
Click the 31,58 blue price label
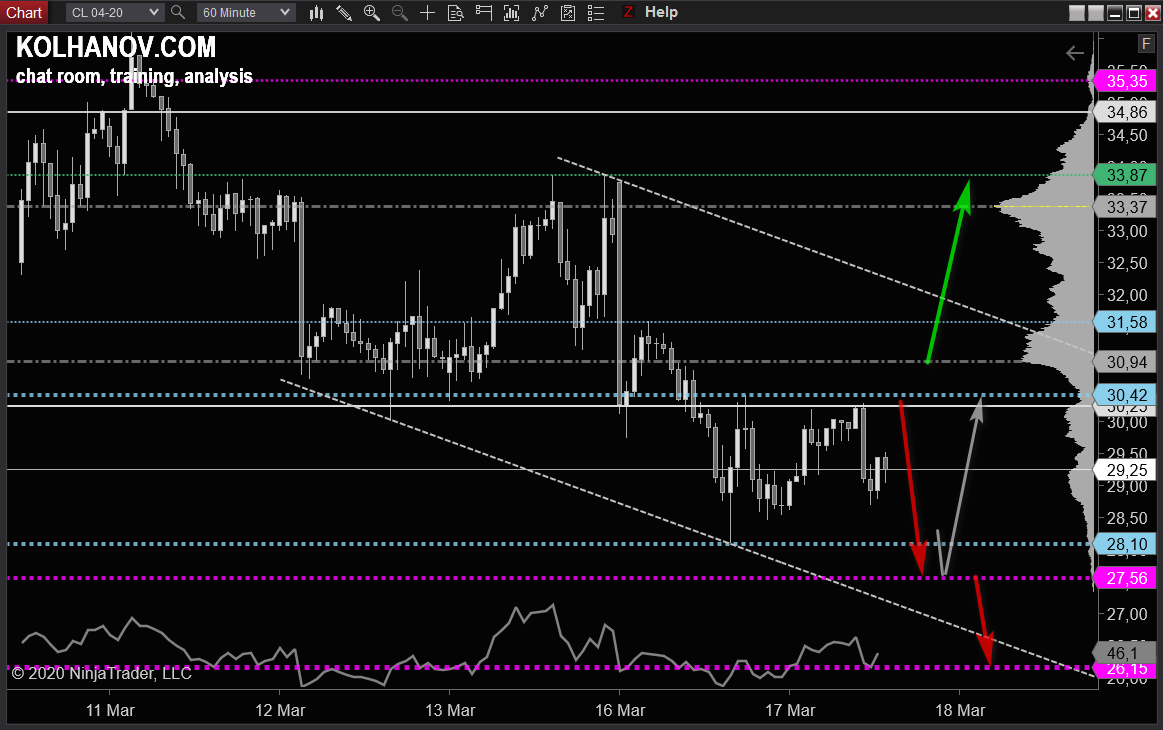pos(1126,322)
